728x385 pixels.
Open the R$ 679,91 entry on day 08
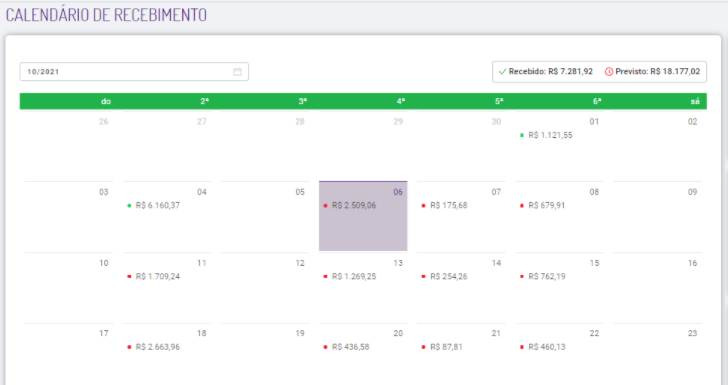point(546,205)
